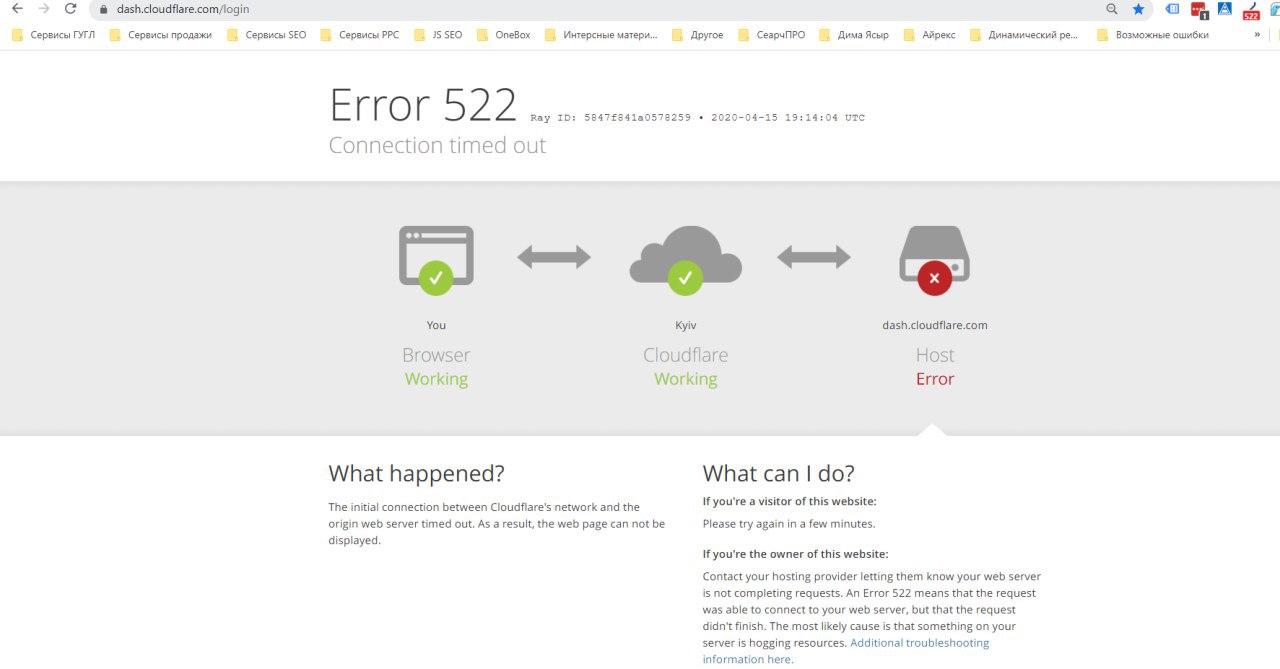1280x669 pixels.
Task: Open the extension showing red 522 badge
Action: 1251,11
